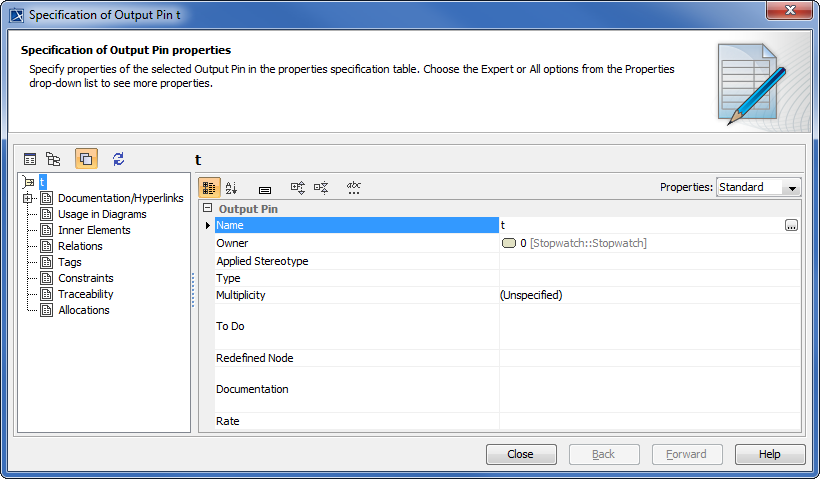
Task: Click the Forward button
Action: pos(687,454)
